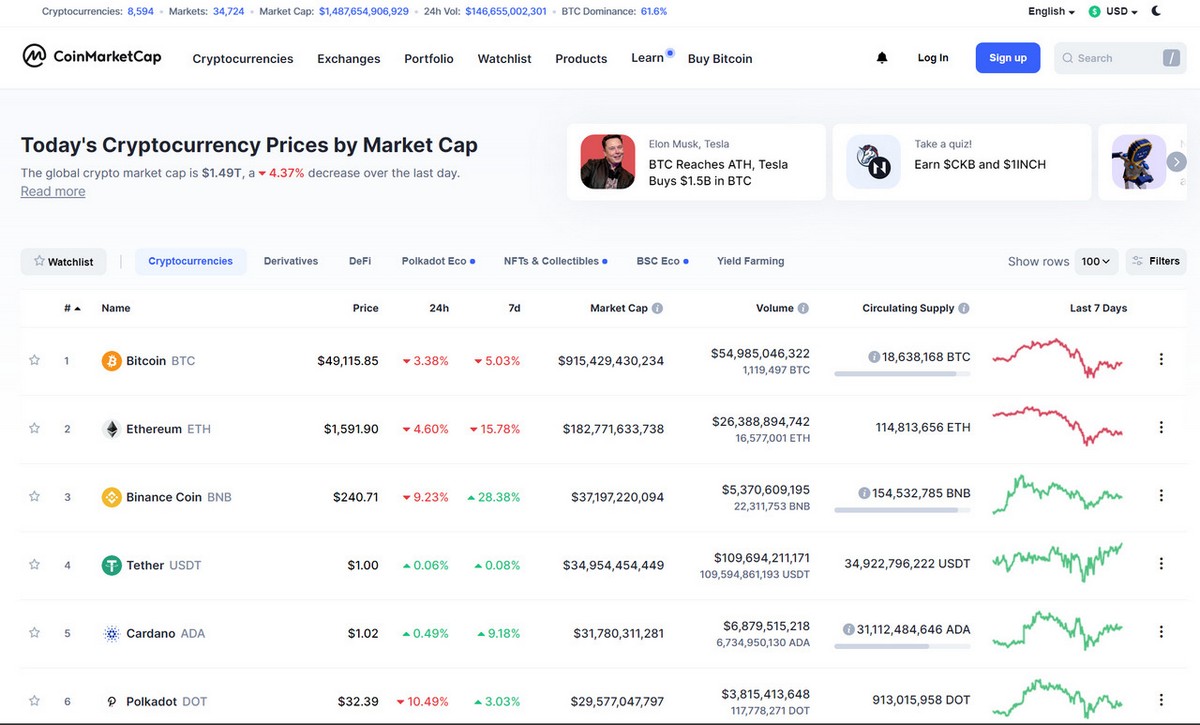
Task: Click Market Cap column info icon
Action: [x=657, y=308]
